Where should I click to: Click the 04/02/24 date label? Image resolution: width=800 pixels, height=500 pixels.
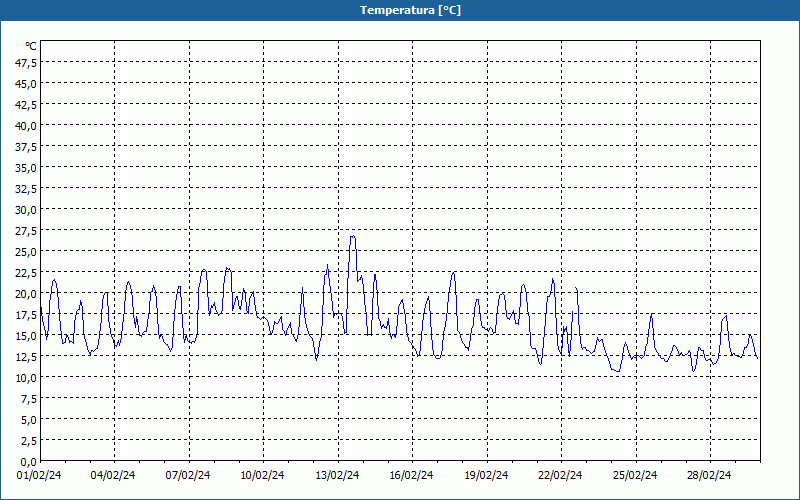coord(113,476)
